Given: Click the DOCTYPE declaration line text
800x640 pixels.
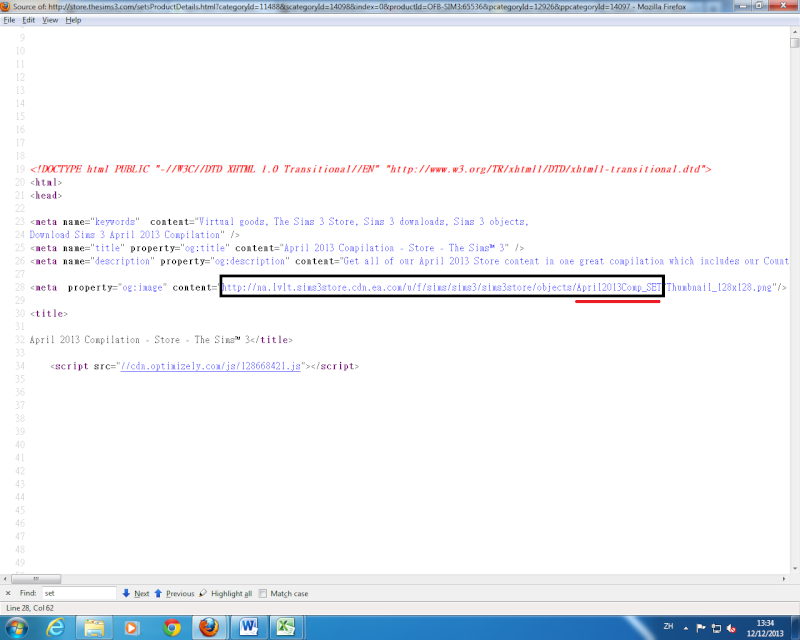Looking at the screenshot, I should (370, 169).
